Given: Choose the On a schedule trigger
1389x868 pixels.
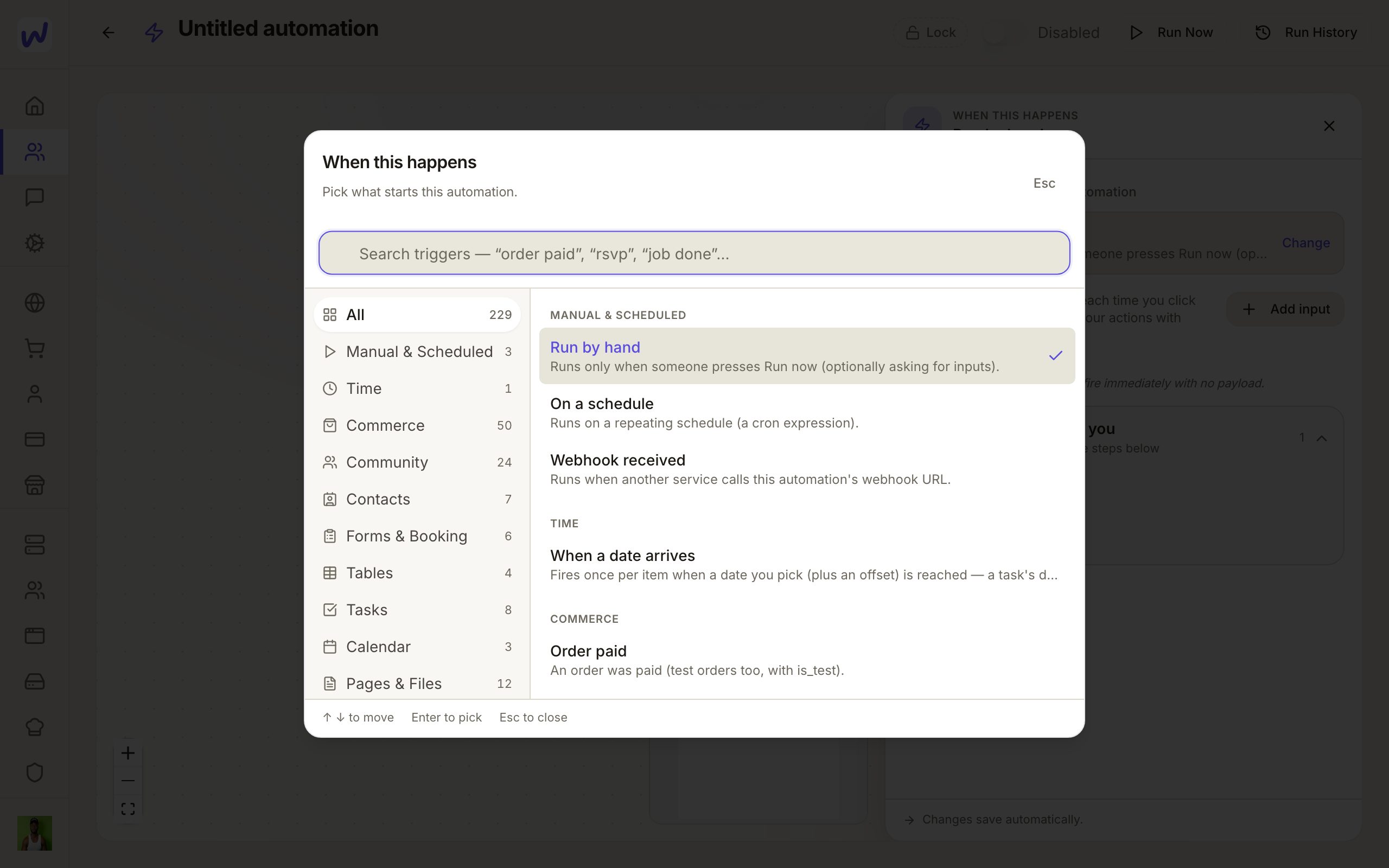Looking at the screenshot, I should 806,412.
